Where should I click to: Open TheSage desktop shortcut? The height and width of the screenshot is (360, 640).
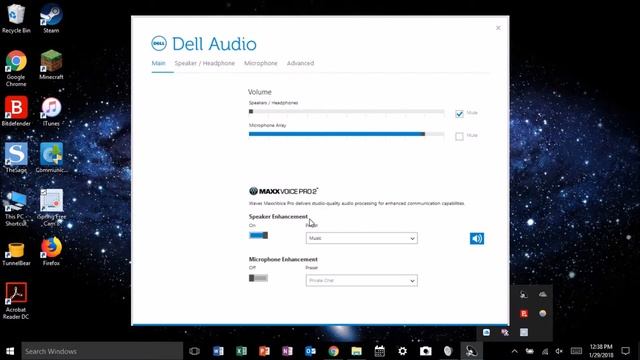coord(16,158)
